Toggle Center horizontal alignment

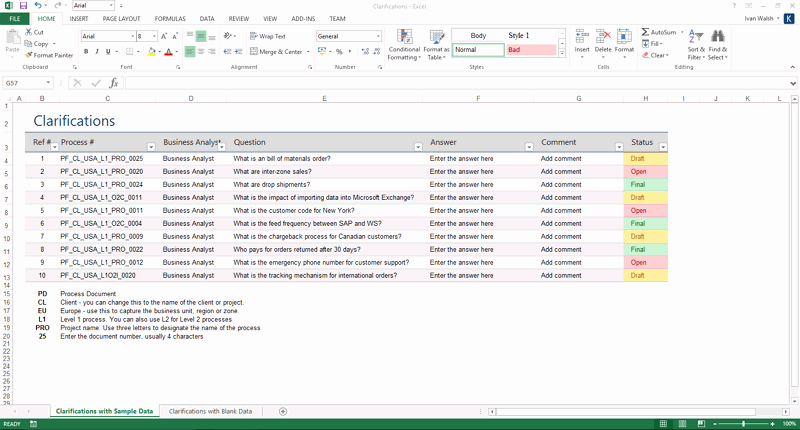pos(201,52)
